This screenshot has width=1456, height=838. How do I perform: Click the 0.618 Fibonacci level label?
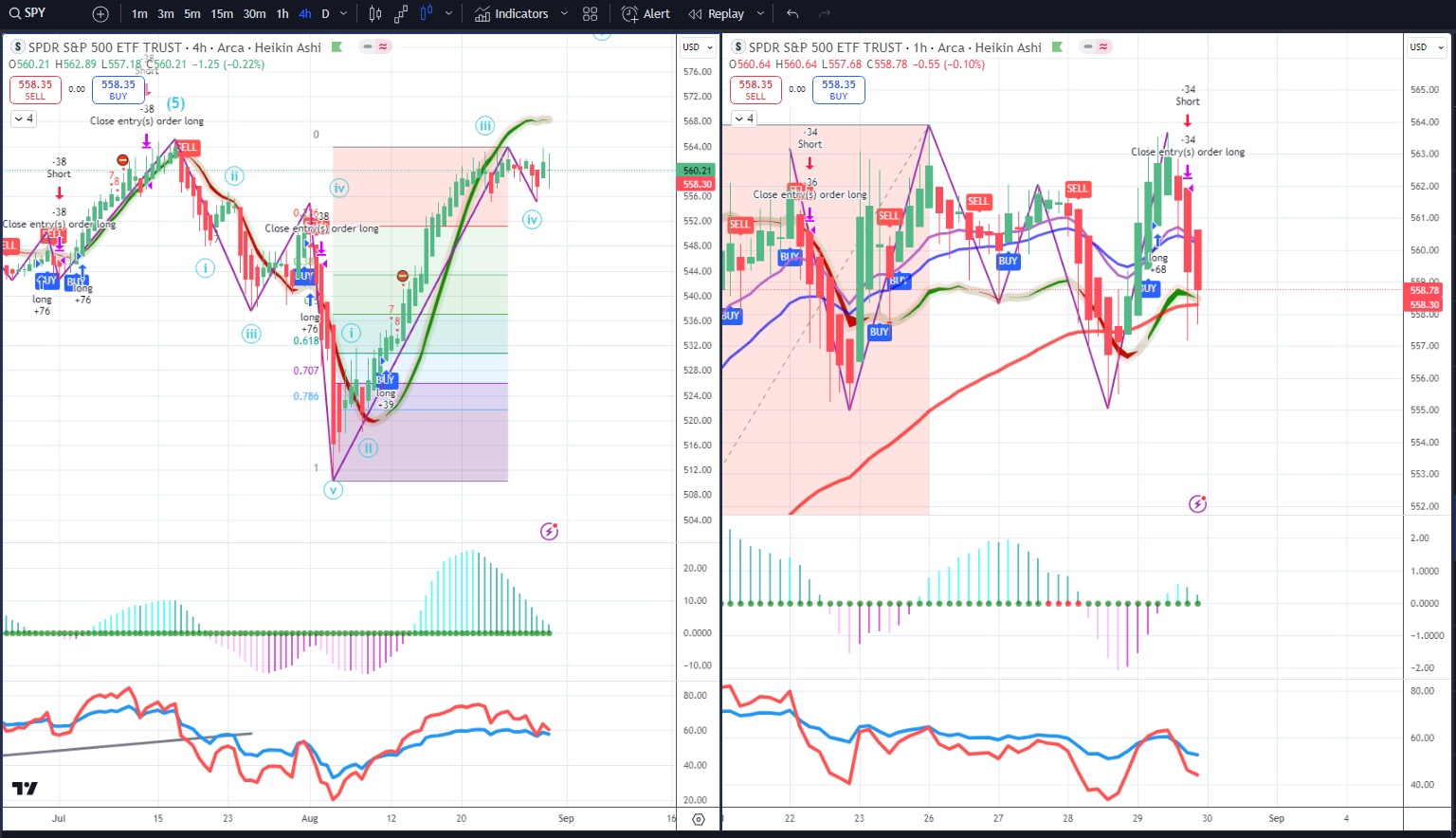point(305,340)
